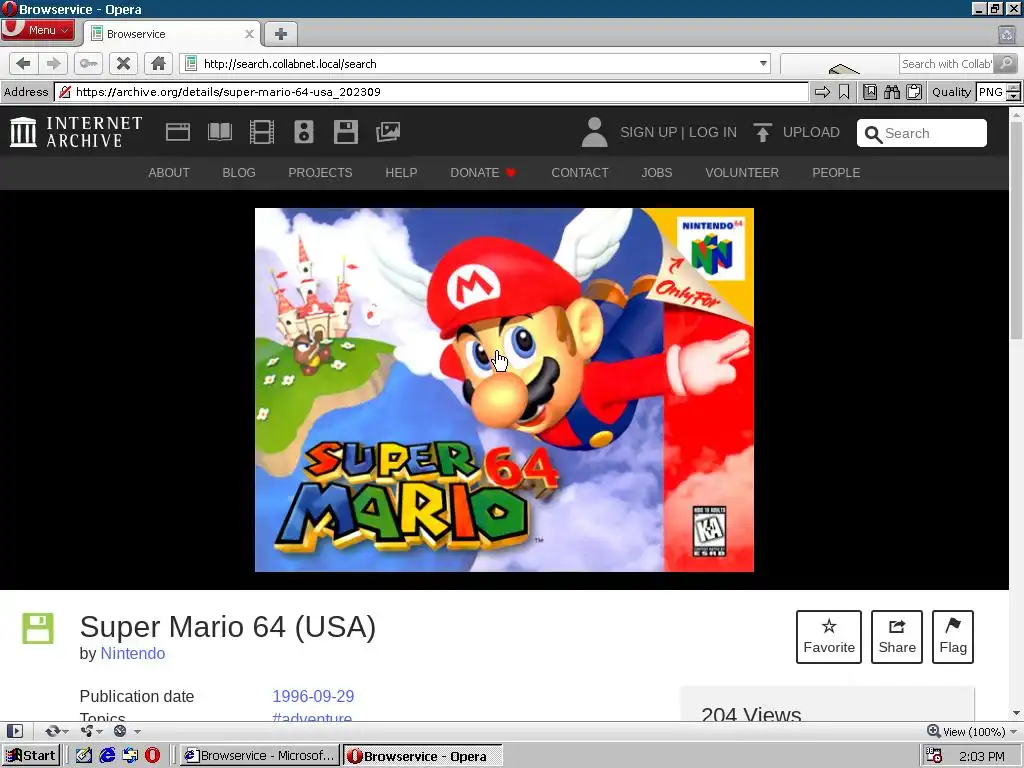The width and height of the screenshot is (1024, 768).
Task: Click the closed tabs trash icon
Action: pyautogui.click(x=1006, y=35)
